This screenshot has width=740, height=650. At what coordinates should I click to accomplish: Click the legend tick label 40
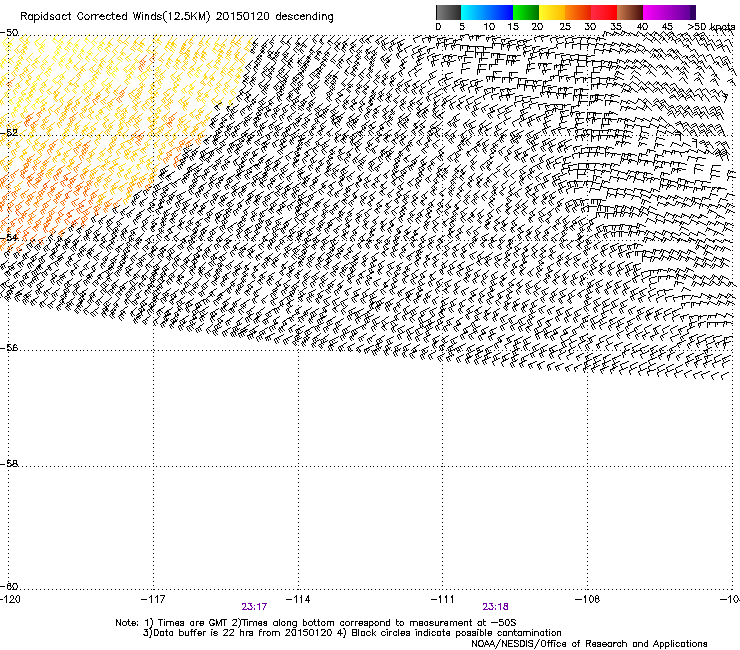click(x=642, y=27)
